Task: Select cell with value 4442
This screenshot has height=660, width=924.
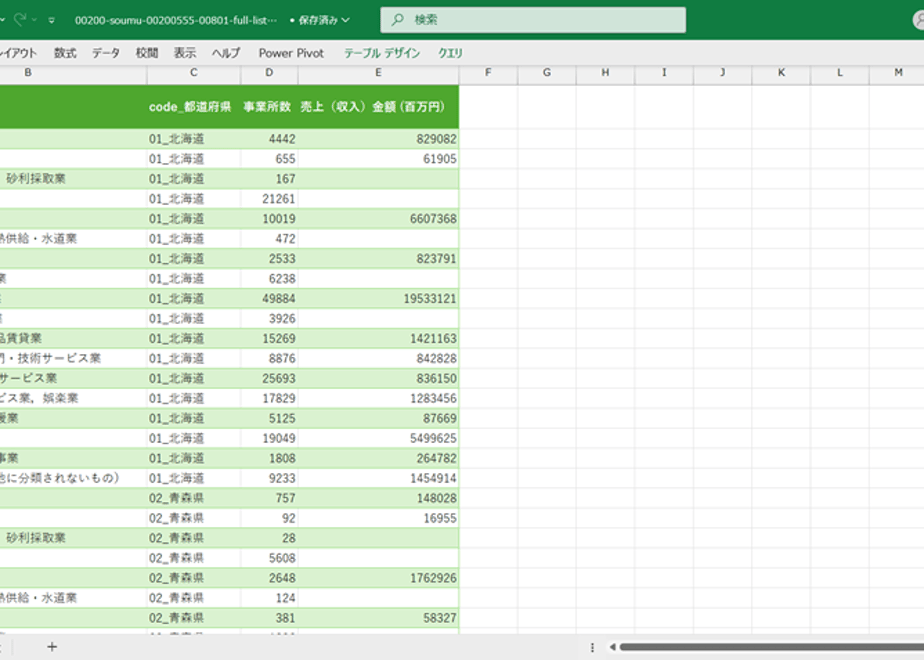Action: click(x=269, y=139)
